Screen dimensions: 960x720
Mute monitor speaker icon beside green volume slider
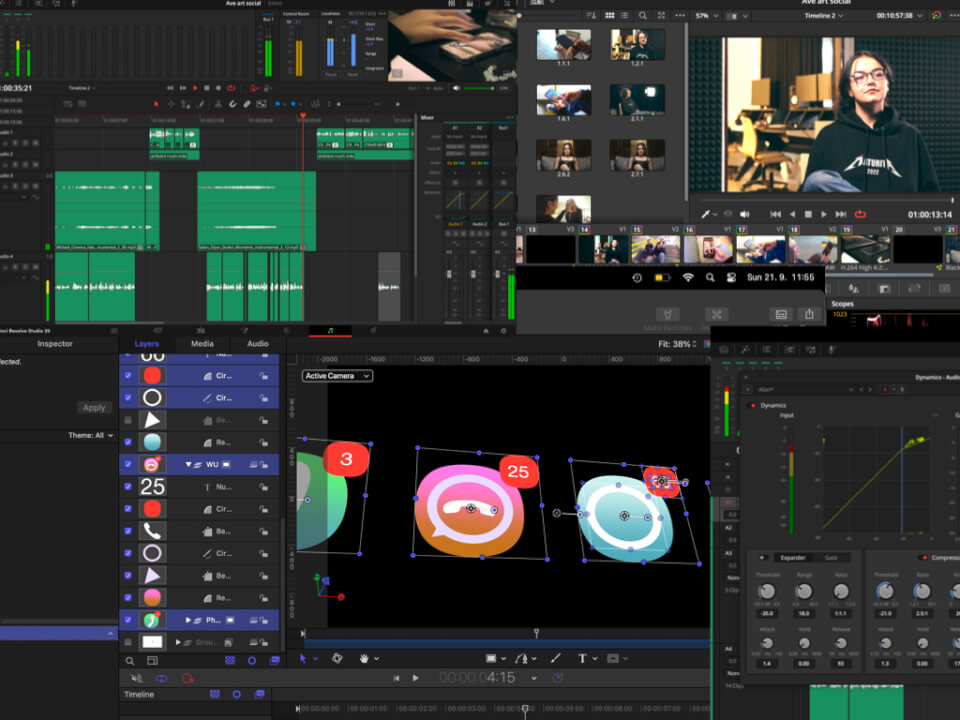click(x=456, y=88)
